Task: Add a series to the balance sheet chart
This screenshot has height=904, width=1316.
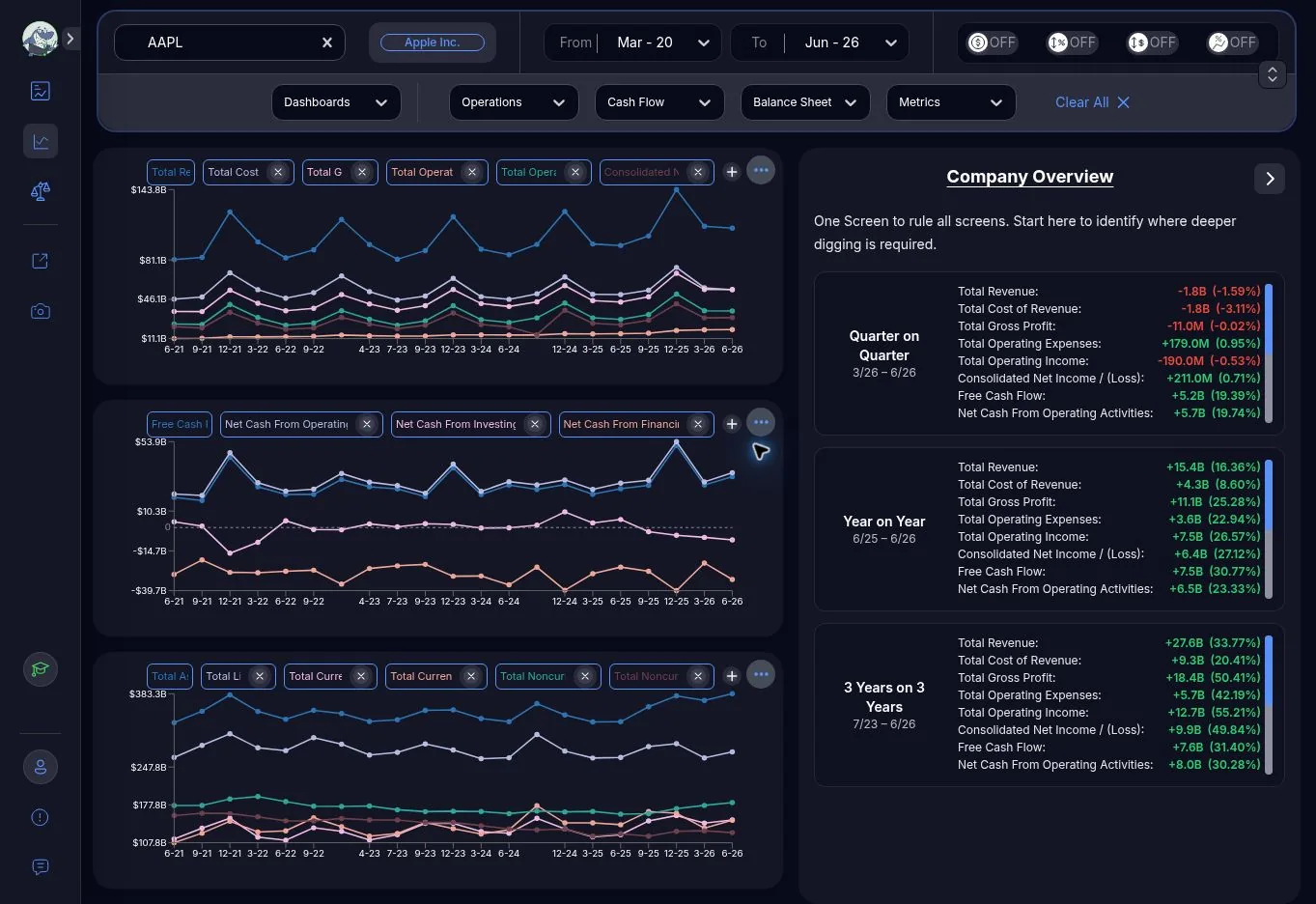Action: coord(732,676)
